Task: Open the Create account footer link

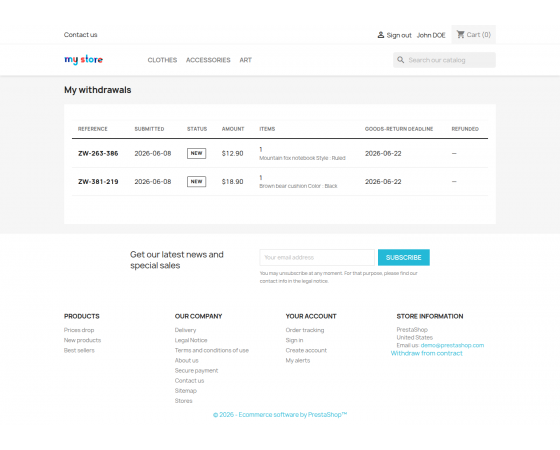Action: 306,350
